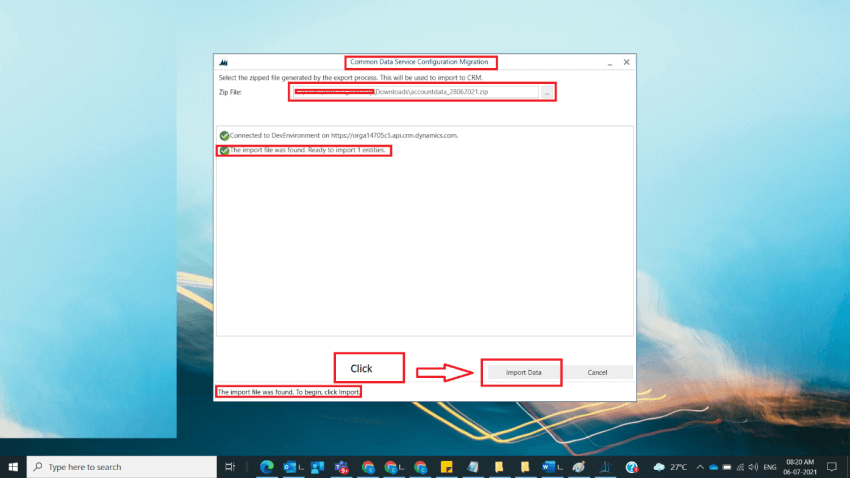Click the Import Data button
The width and height of the screenshot is (850, 478).
point(523,372)
